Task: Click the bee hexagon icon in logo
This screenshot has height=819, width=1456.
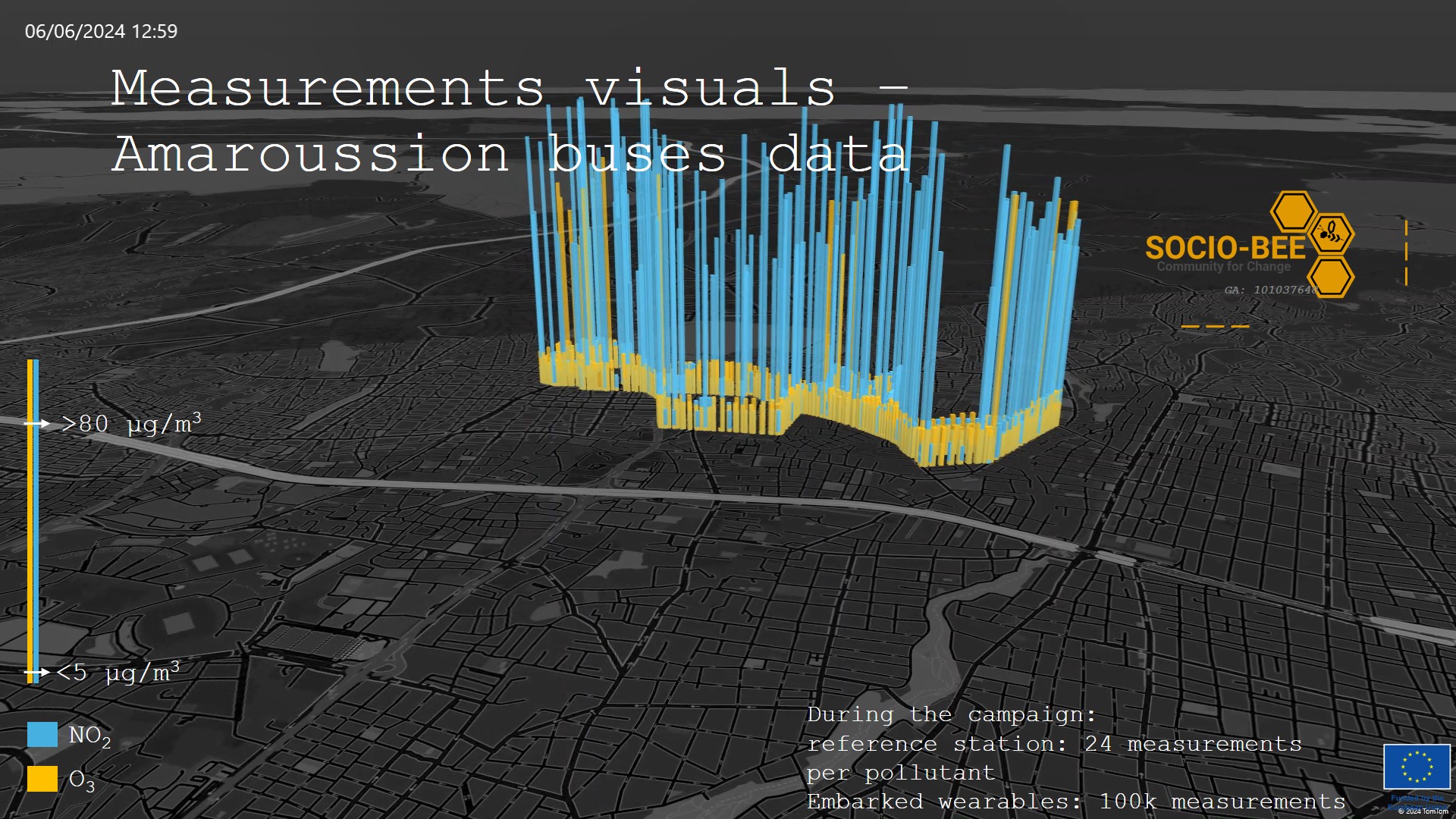Action: (x=1331, y=234)
